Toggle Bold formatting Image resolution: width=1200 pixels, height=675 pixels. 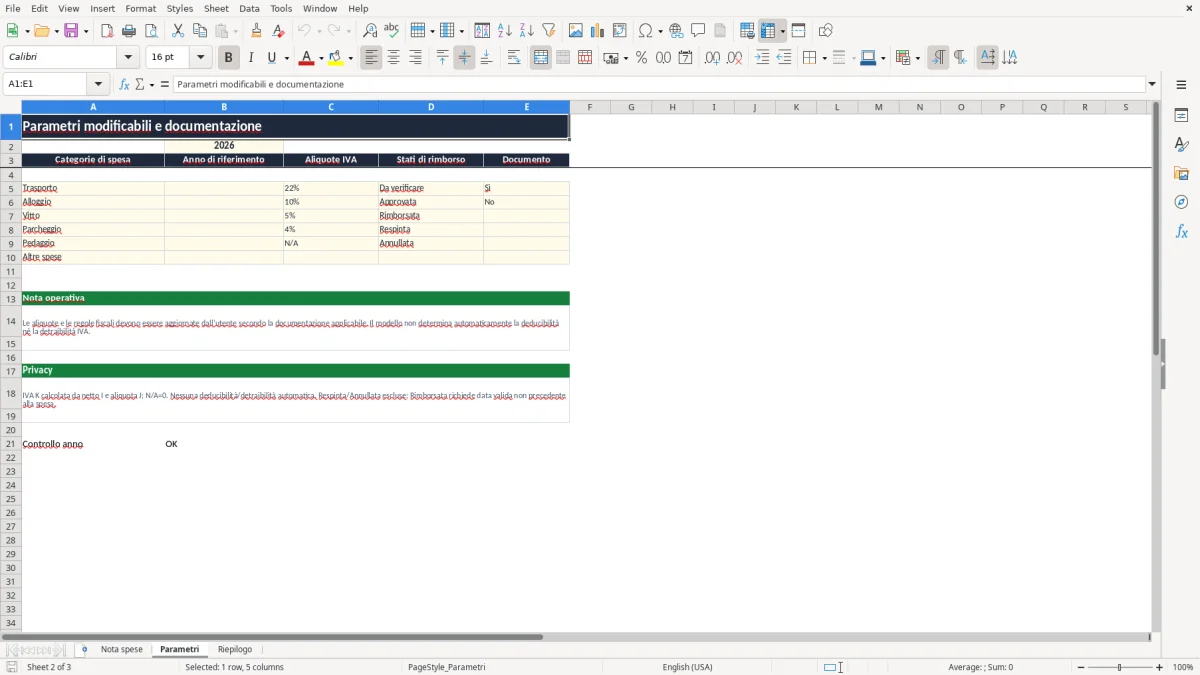[x=228, y=58]
